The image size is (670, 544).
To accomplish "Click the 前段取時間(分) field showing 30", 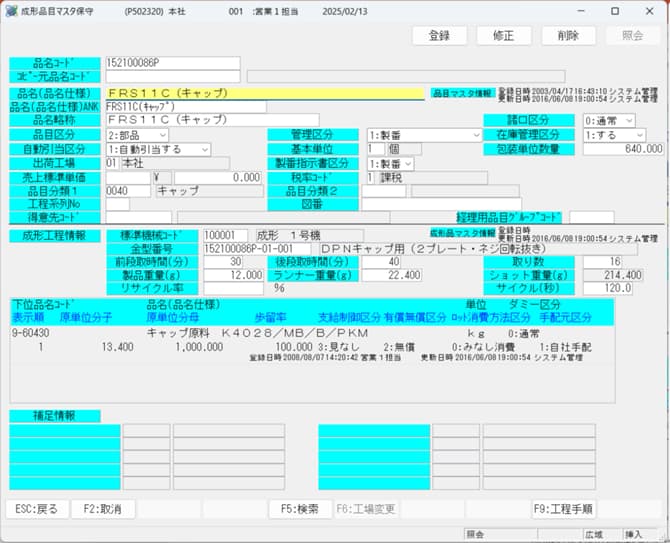I will click(223, 262).
